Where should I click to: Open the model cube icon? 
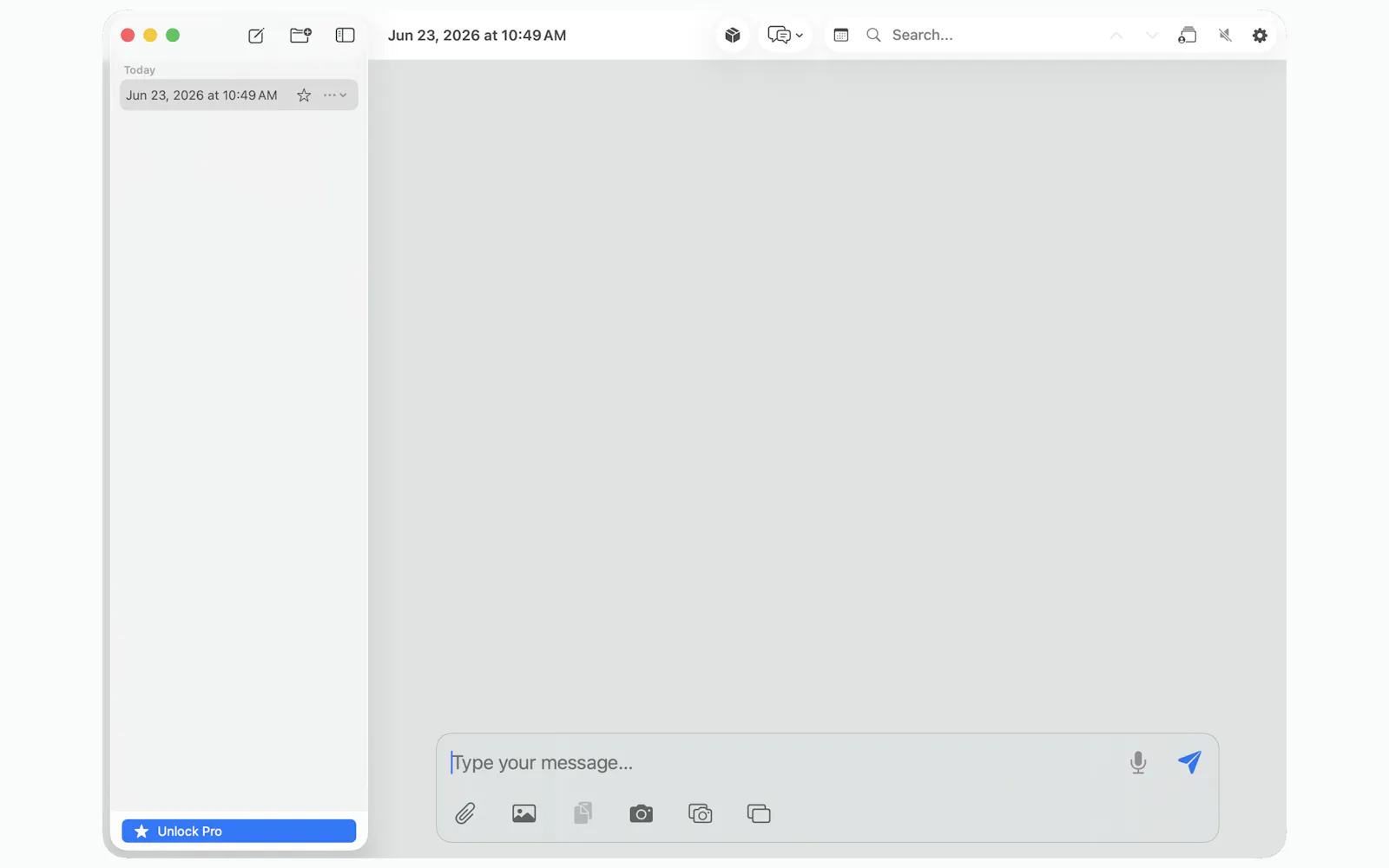(733, 36)
